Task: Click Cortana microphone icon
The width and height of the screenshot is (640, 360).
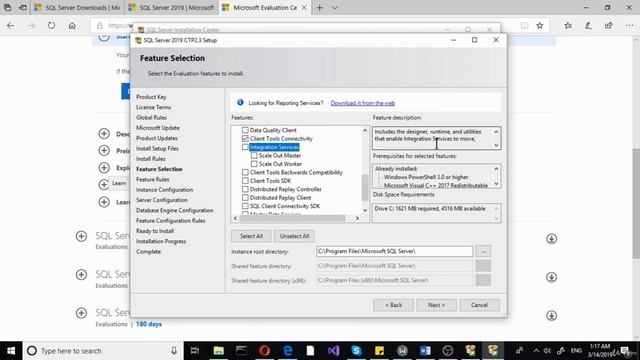Action: (174, 351)
